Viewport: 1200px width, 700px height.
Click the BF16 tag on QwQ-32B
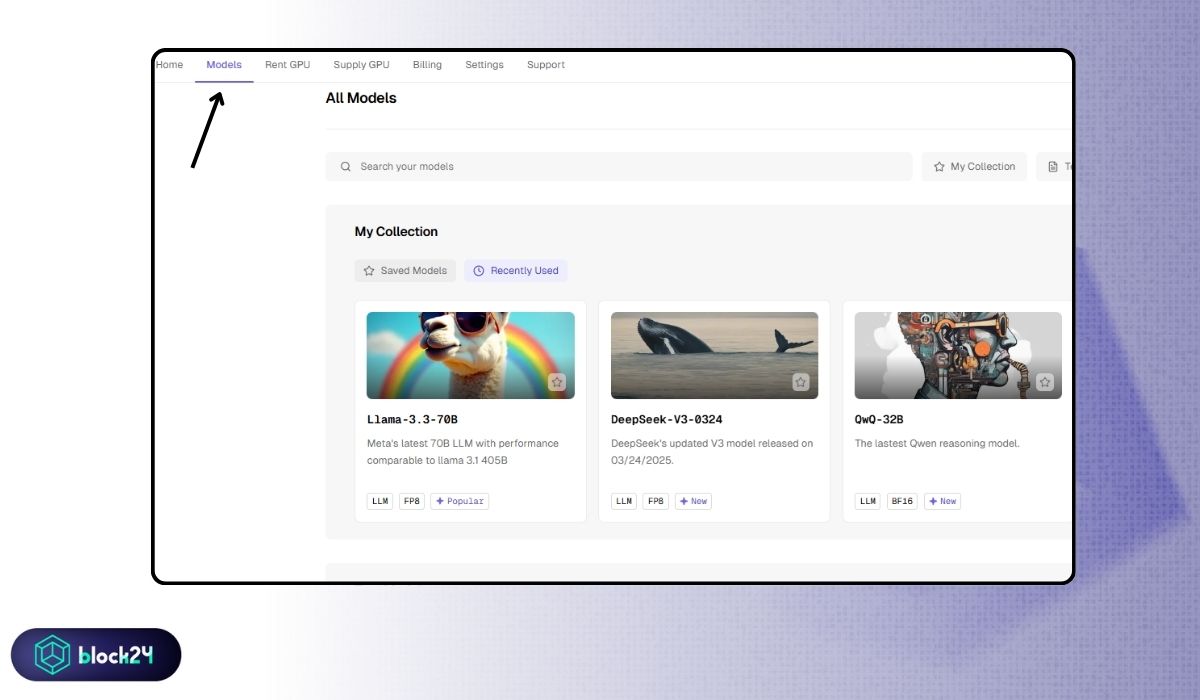point(902,501)
